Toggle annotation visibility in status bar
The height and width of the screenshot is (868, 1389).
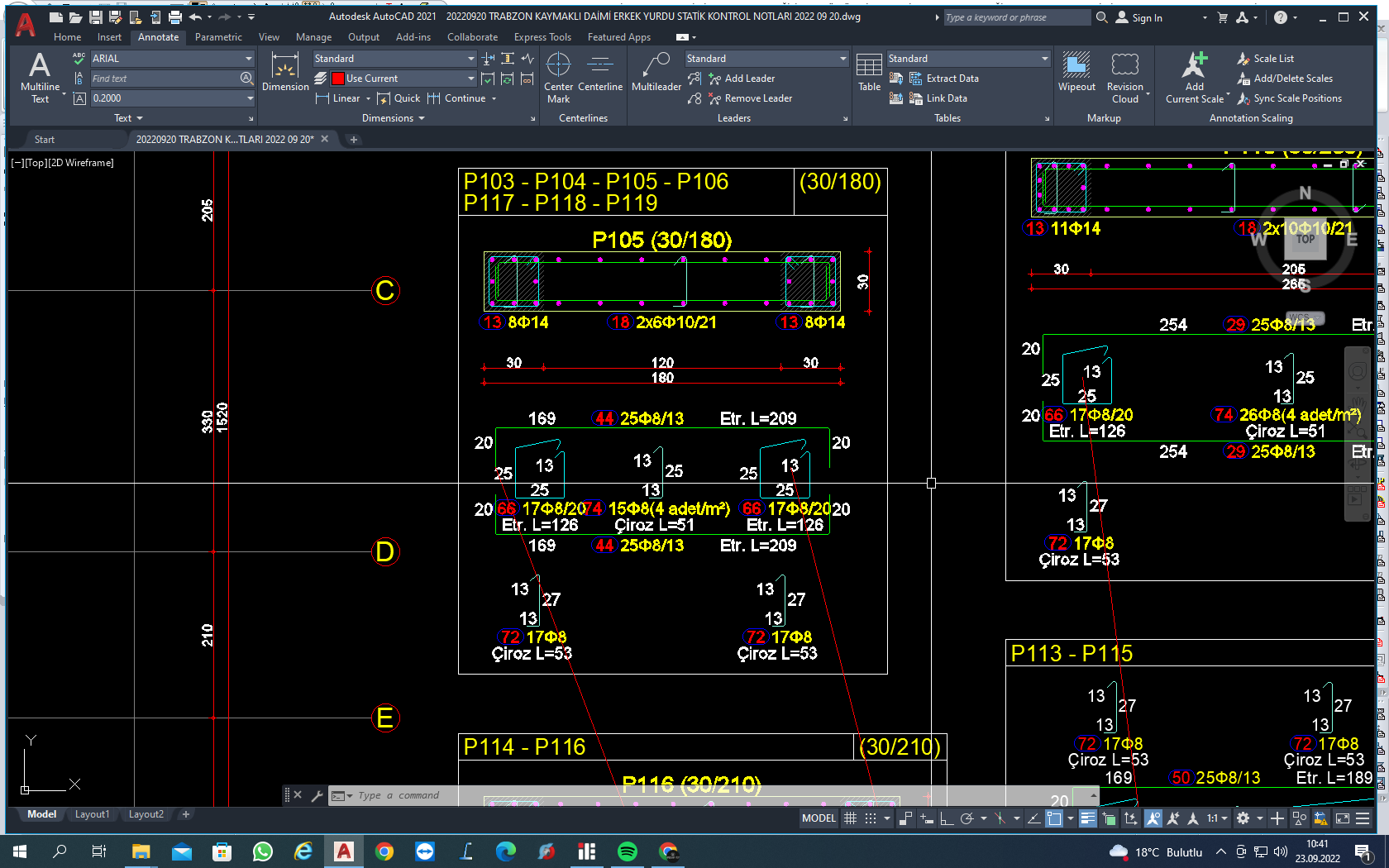coord(1153,818)
